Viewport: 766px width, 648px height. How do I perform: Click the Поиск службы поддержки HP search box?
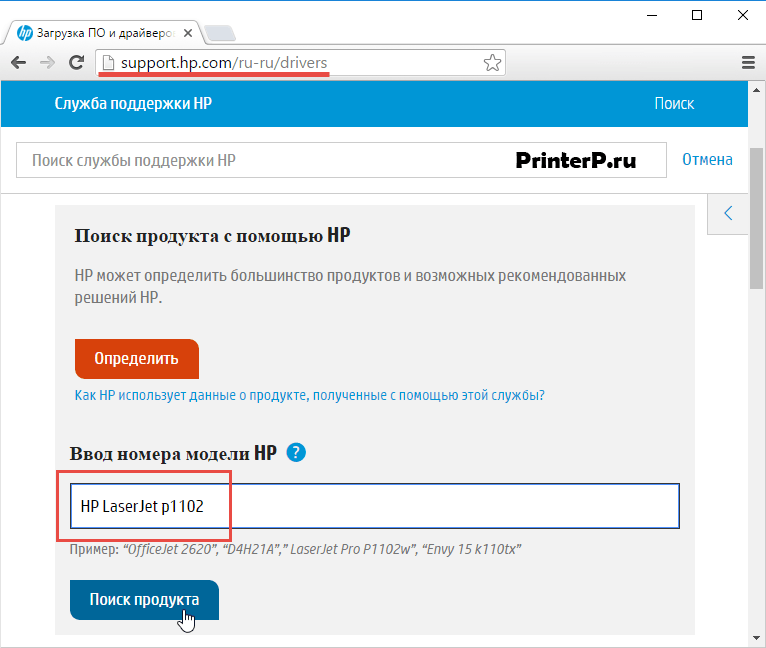(341, 160)
